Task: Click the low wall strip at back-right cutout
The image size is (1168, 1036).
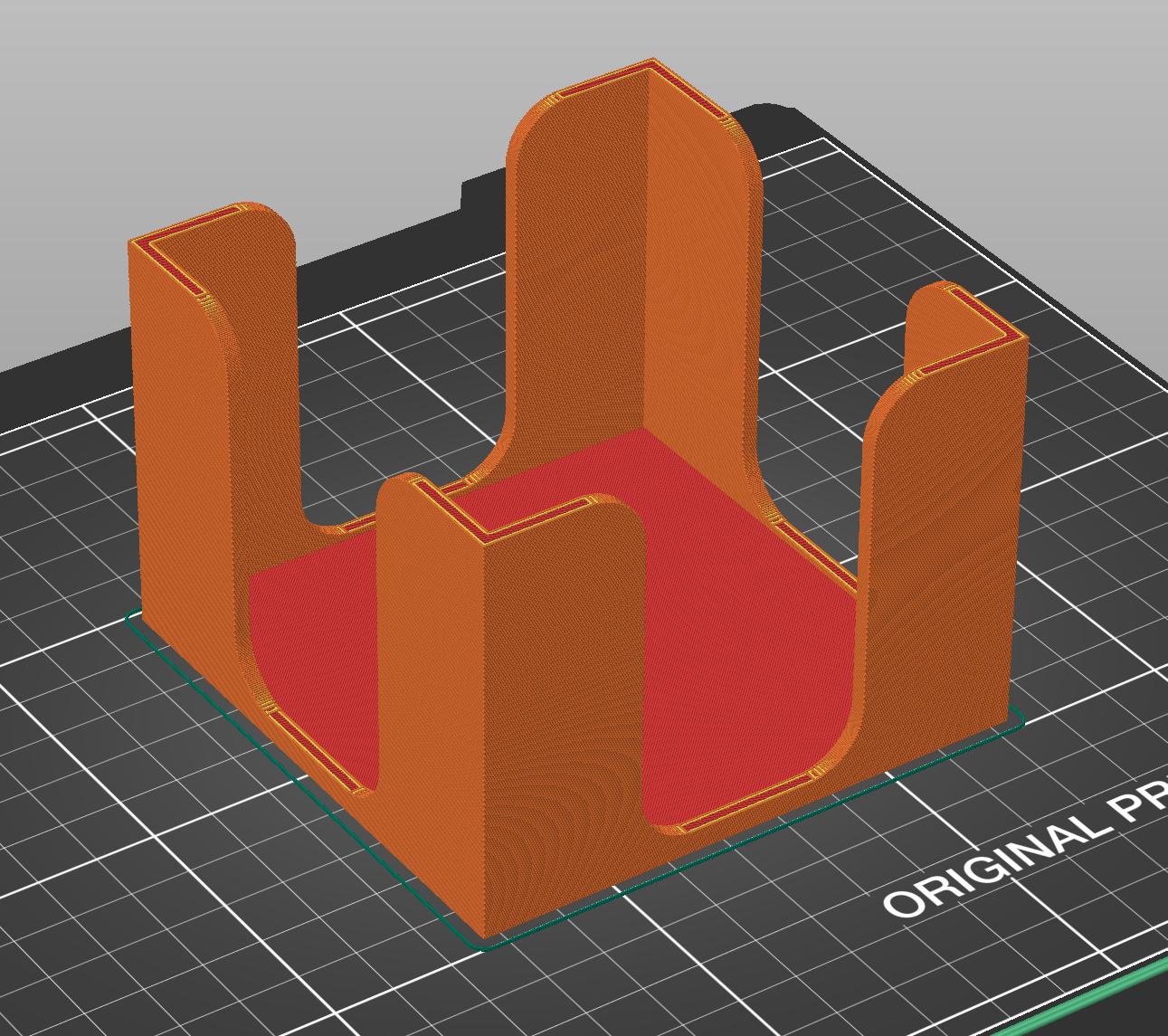Action: (x=814, y=554)
